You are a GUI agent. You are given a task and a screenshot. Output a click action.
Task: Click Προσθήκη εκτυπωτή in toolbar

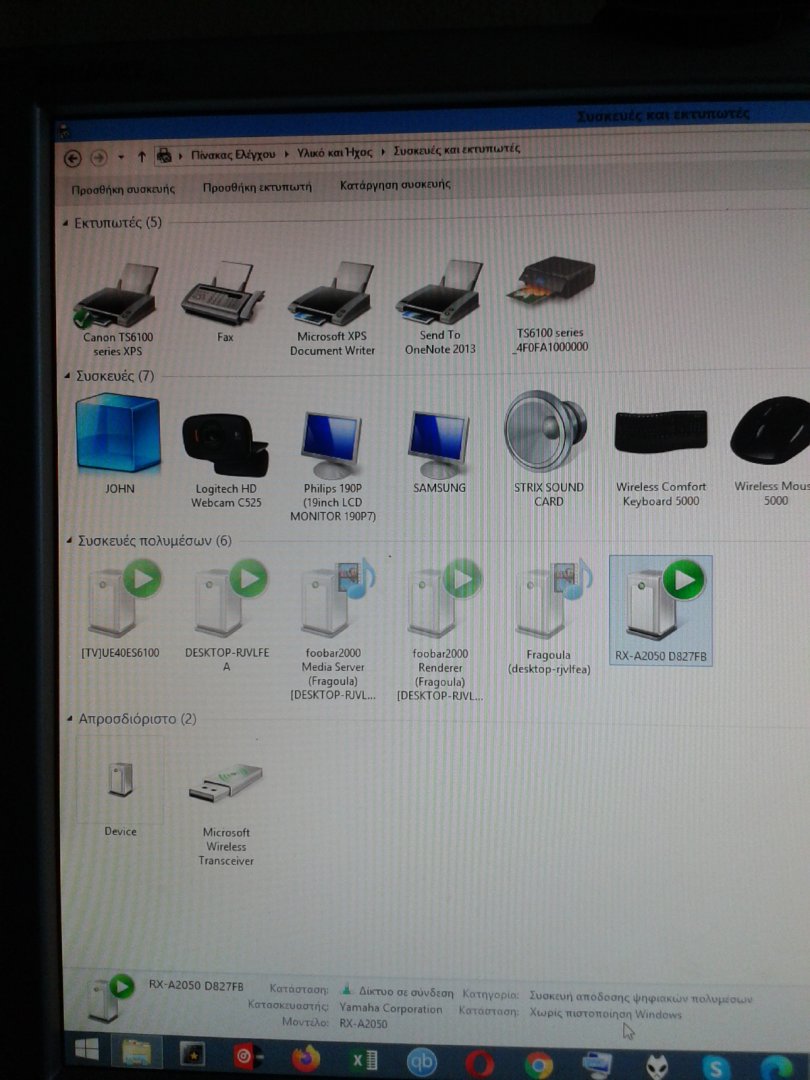(x=257, y=187)
